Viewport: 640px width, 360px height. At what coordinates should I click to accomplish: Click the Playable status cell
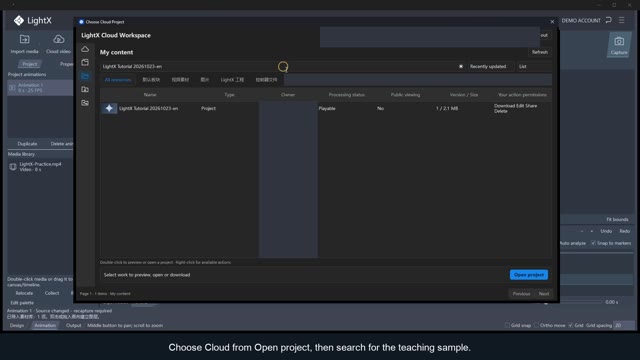327,109
